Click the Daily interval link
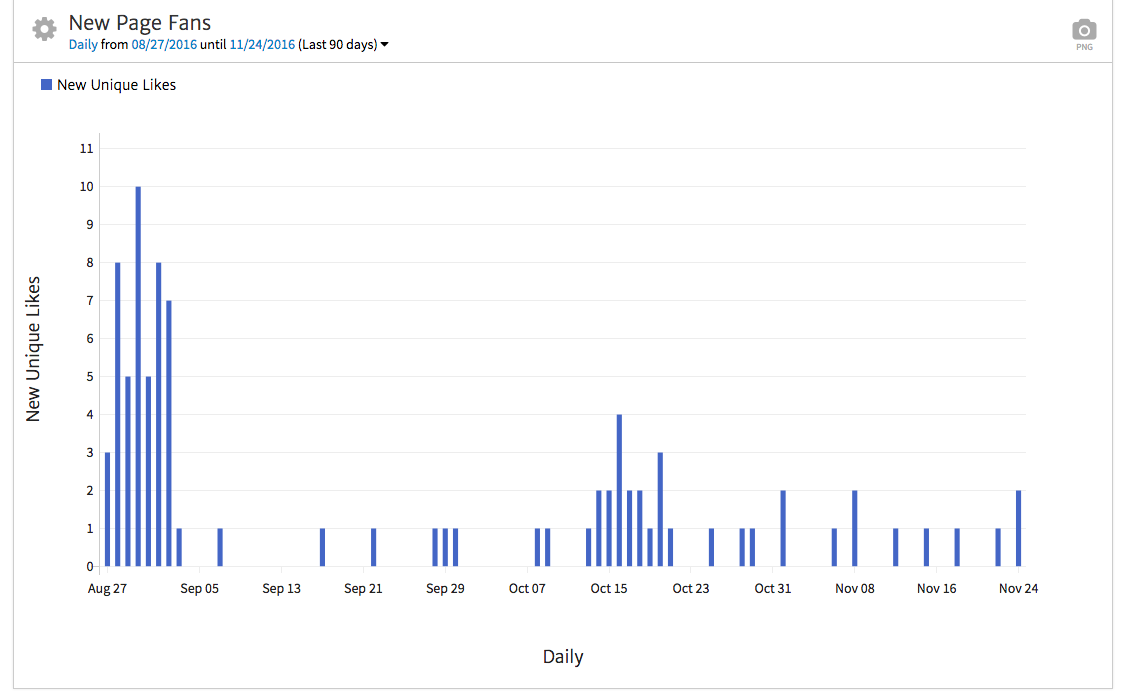The height and width of the screenshot is (695, 1135). click(x=83, y=45)
